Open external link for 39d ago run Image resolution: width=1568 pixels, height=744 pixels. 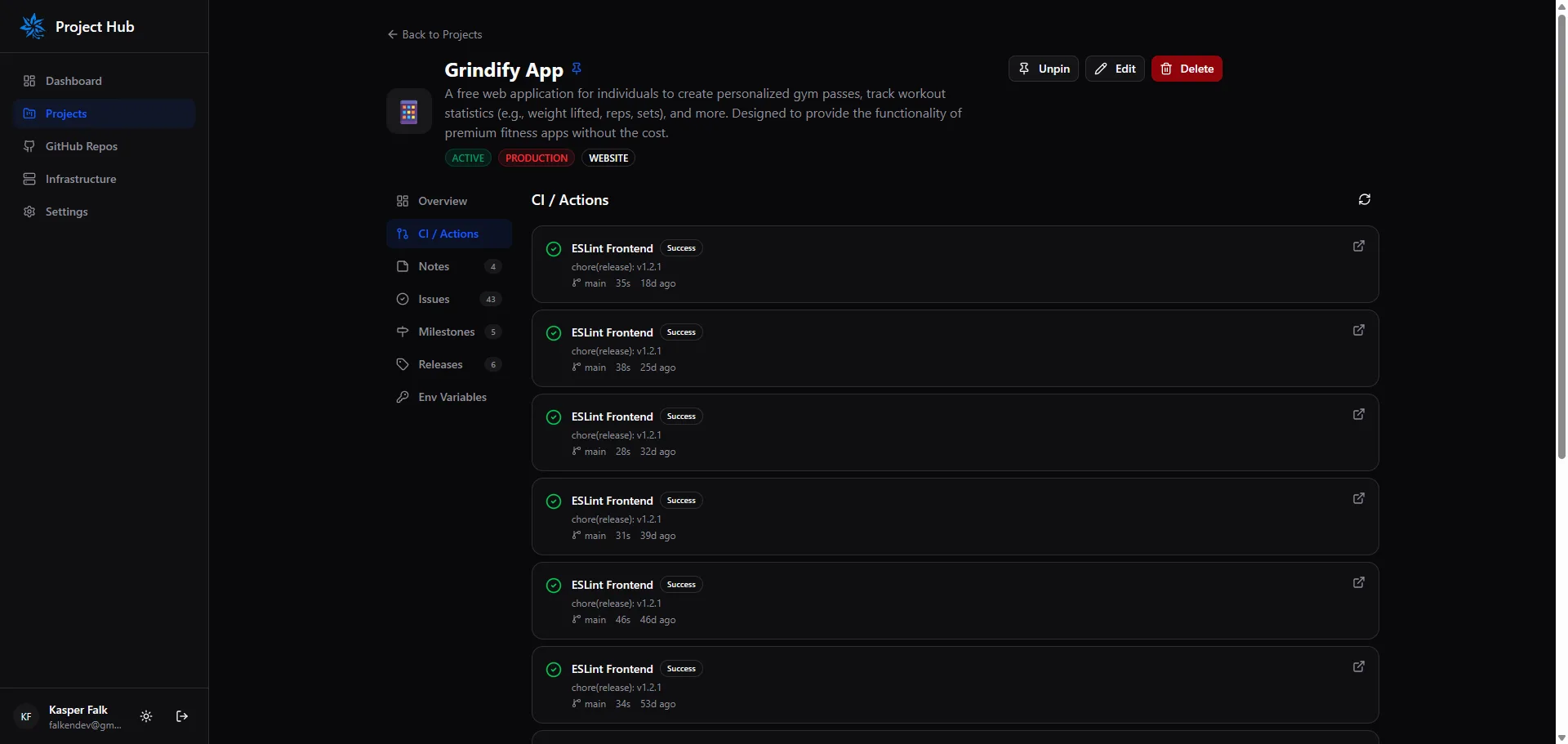point(1359,498)
